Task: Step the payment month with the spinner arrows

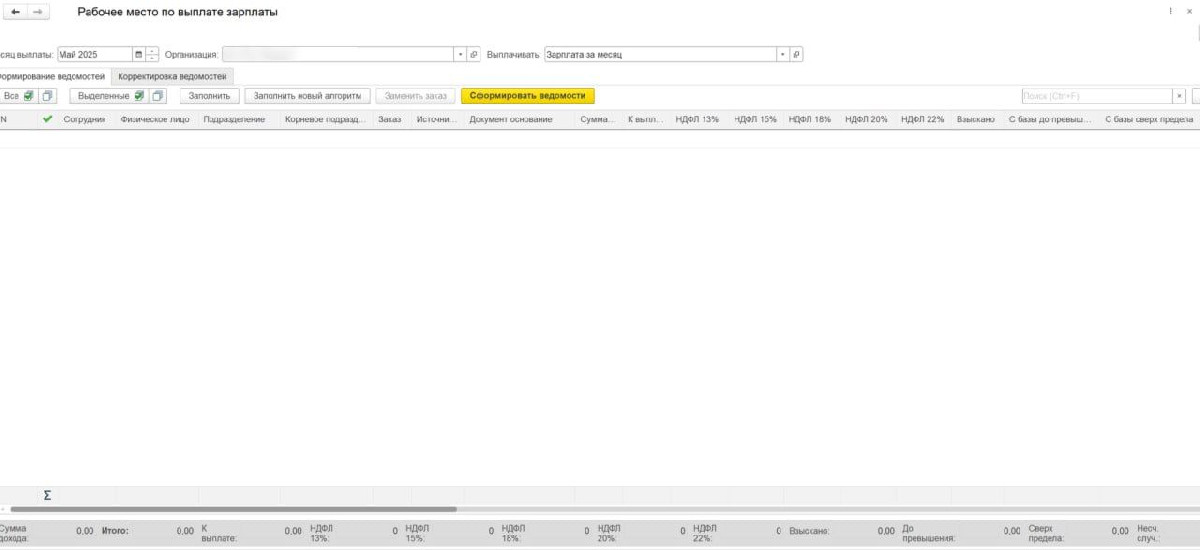Action: coord(153,55)
